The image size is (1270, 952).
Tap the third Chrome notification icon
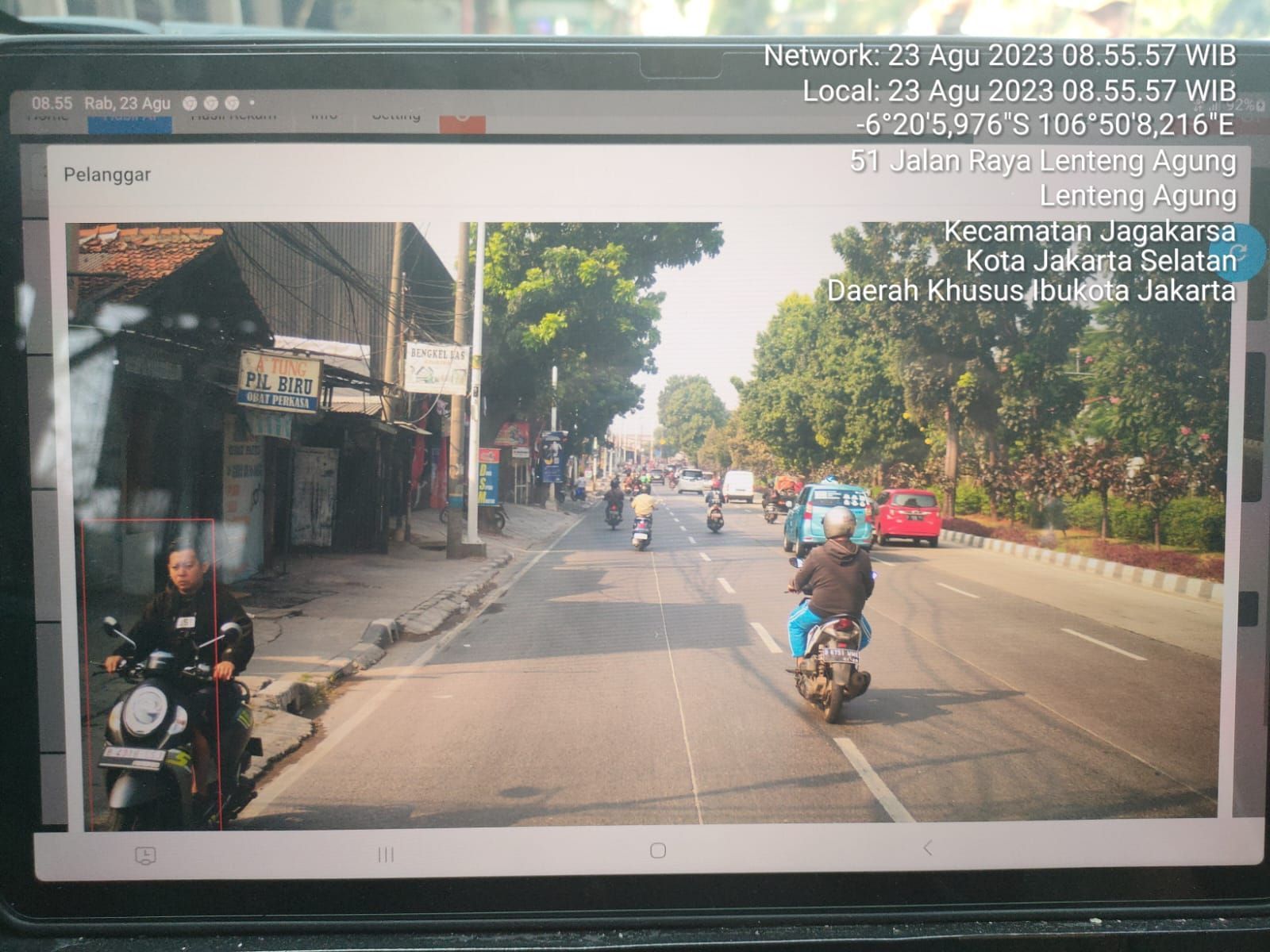pos(232,103)
